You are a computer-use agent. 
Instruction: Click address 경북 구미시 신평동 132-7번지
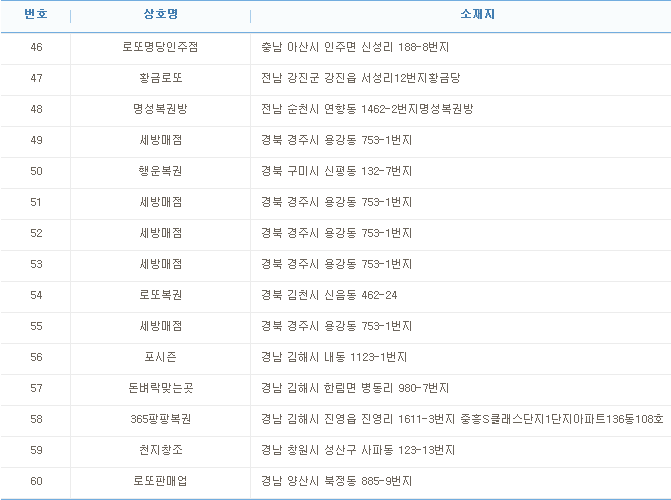(x=336, y=171)
